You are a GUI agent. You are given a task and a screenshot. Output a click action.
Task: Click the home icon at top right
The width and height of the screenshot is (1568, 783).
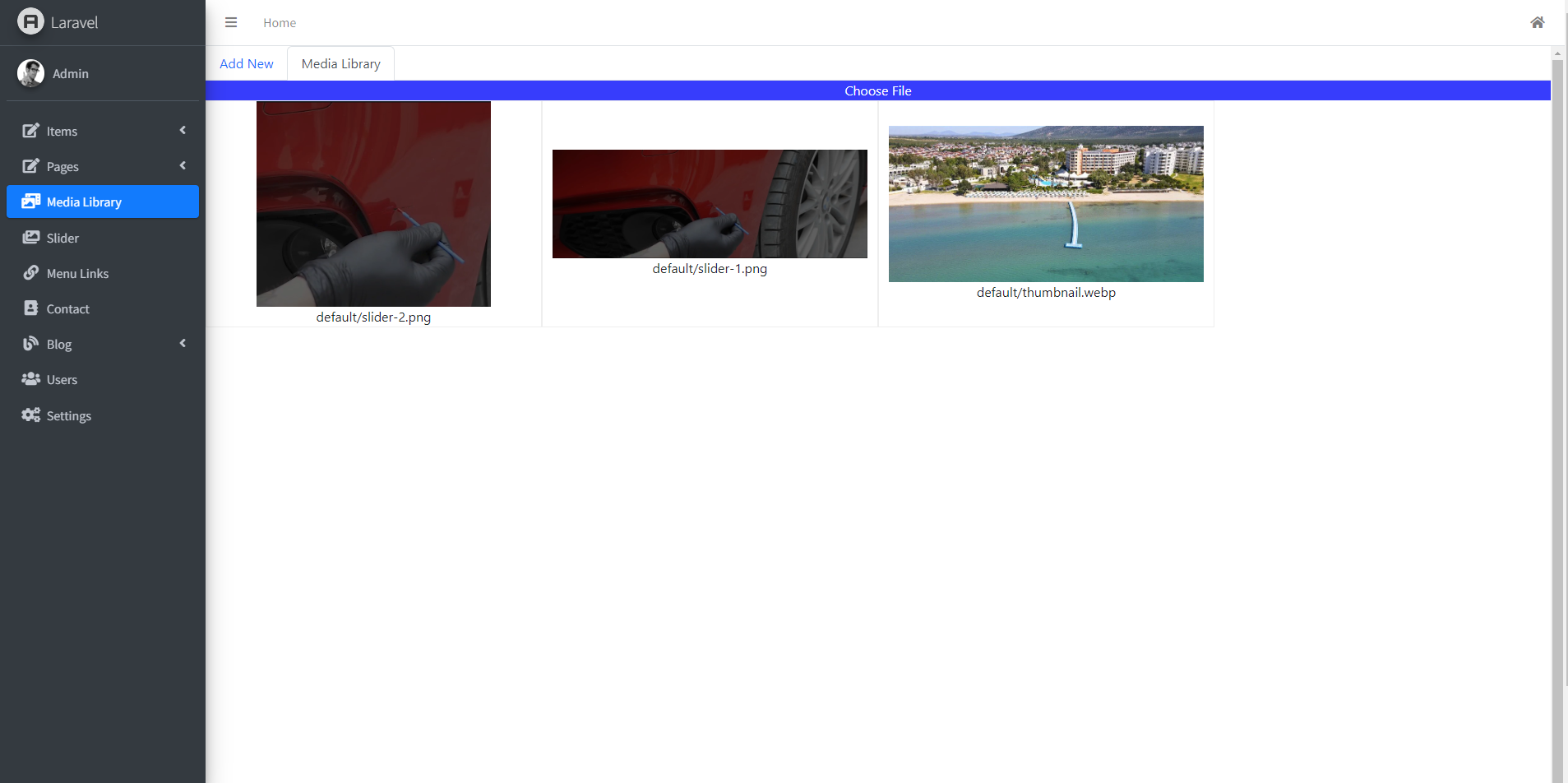(x=1537, y=22)
